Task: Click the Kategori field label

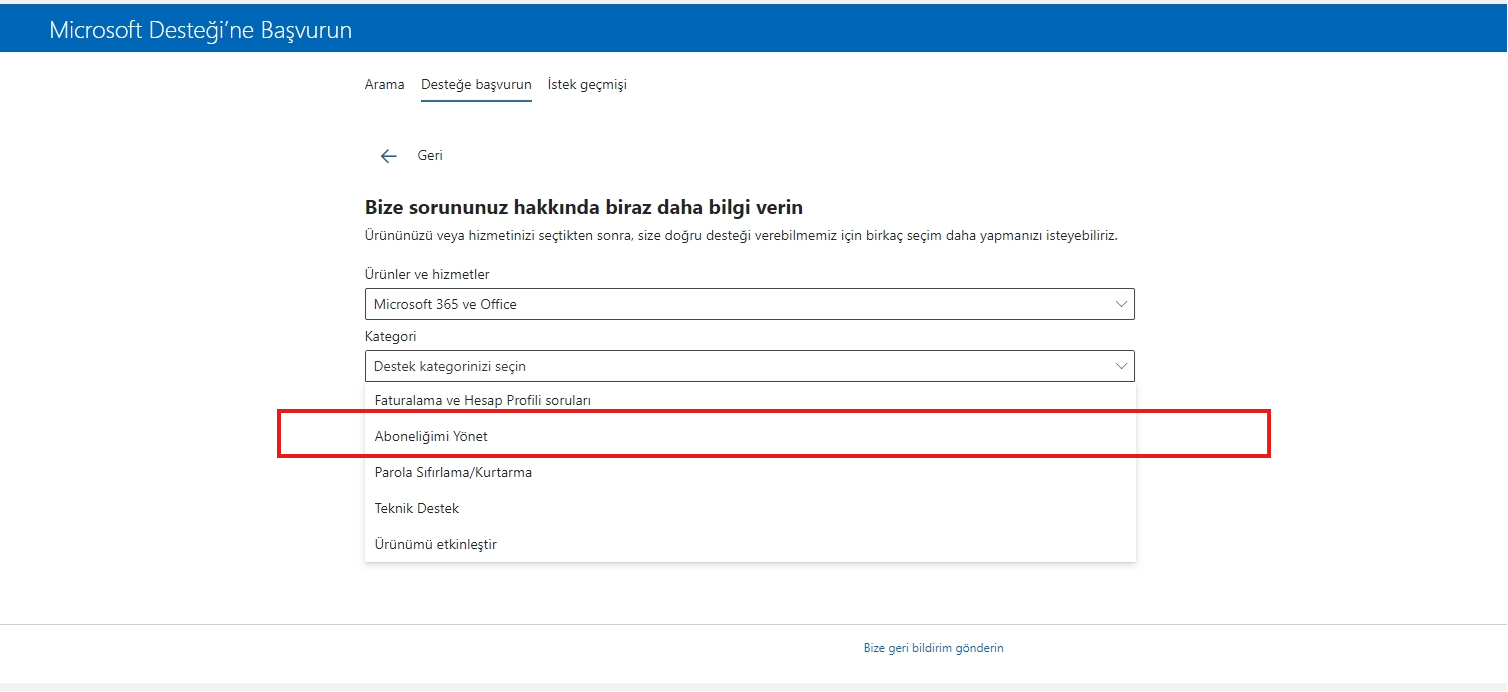Action: (x=391, y=336)
